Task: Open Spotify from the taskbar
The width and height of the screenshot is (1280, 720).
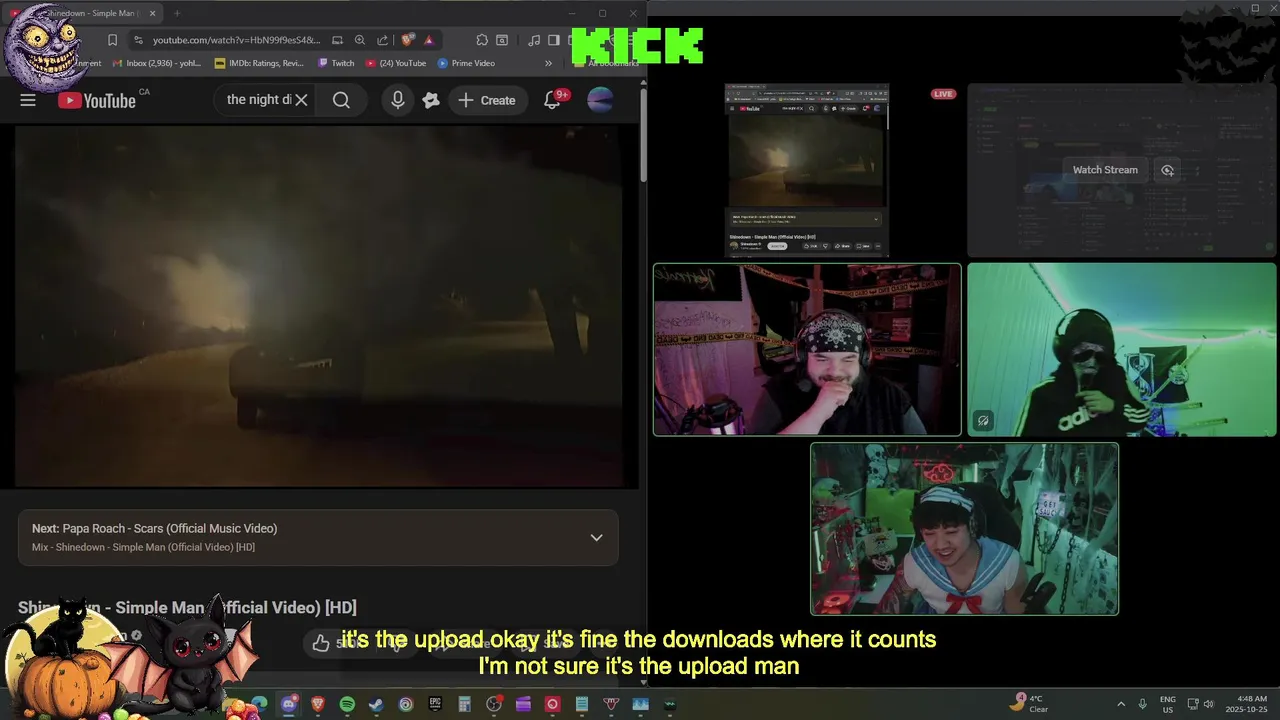Action: (x=347, y=704)
